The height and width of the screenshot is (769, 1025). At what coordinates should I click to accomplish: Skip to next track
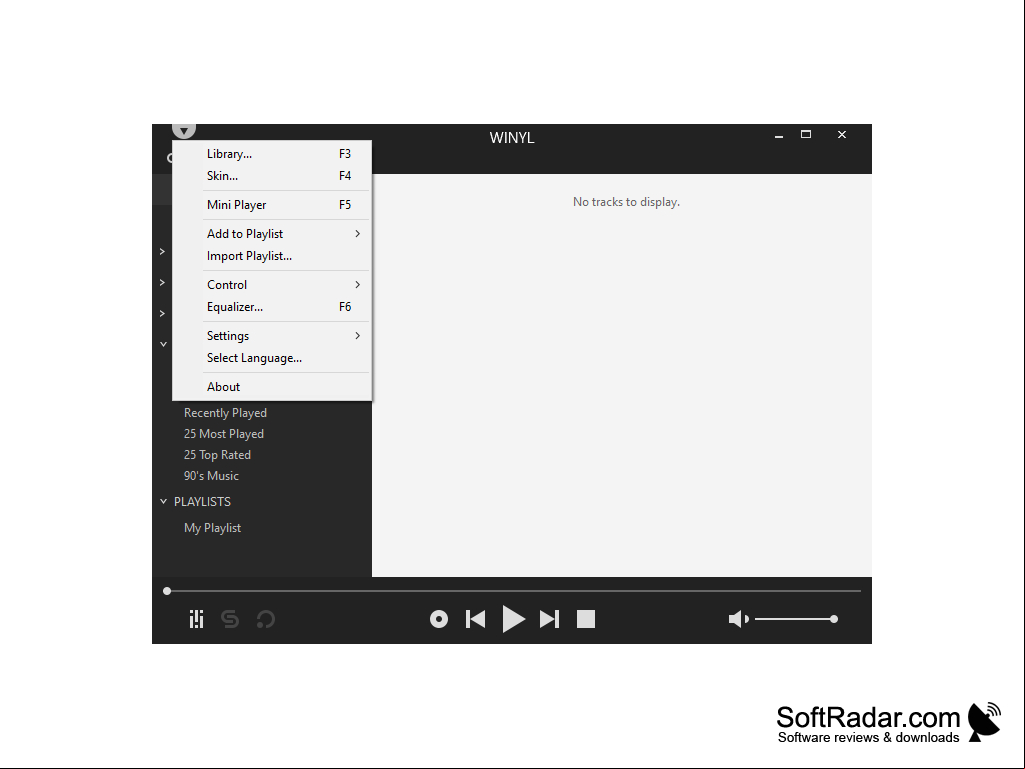tap(549, 619)
